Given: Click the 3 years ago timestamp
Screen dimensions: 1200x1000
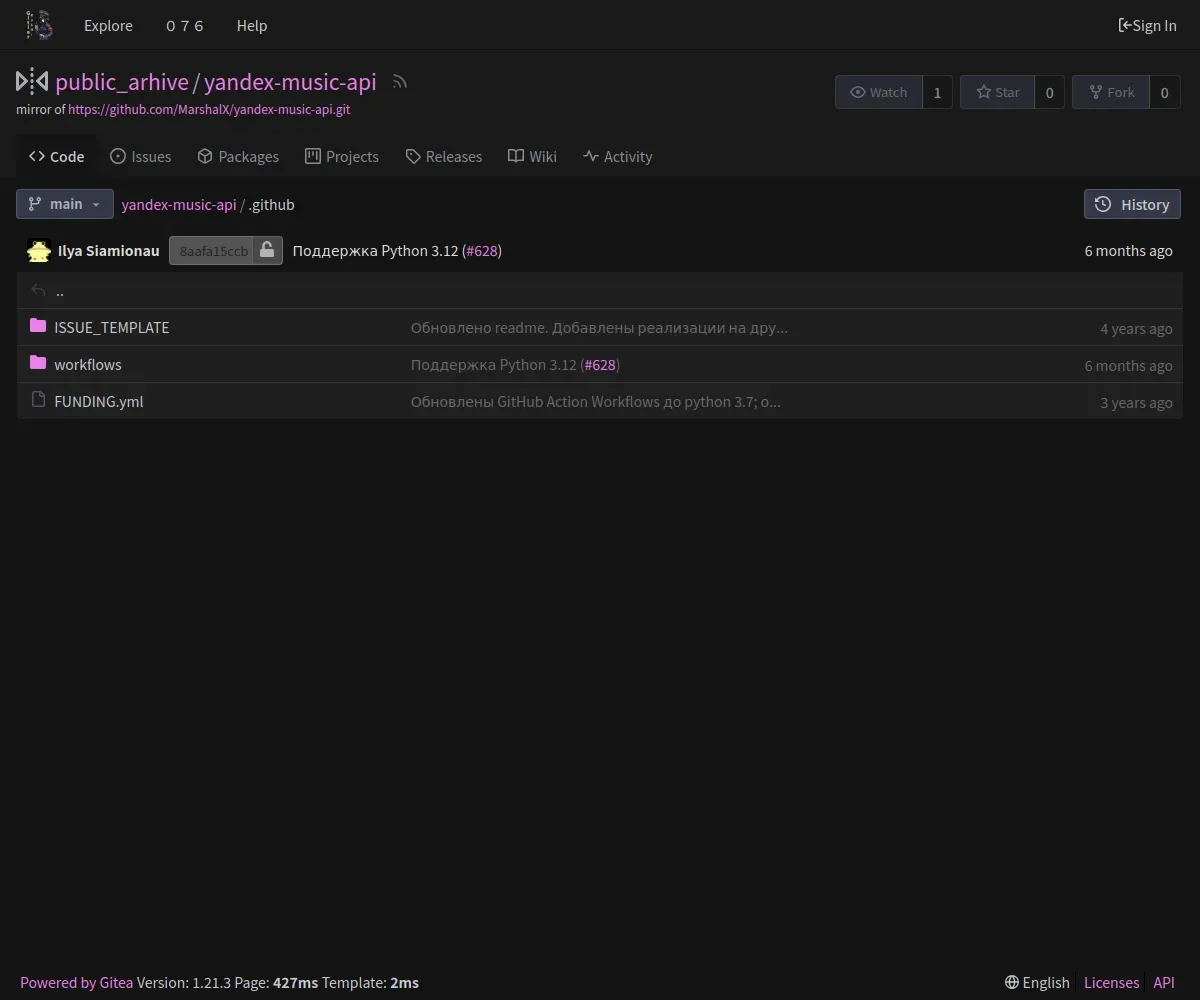Looking at the screenshot, I should [1136, 402].
